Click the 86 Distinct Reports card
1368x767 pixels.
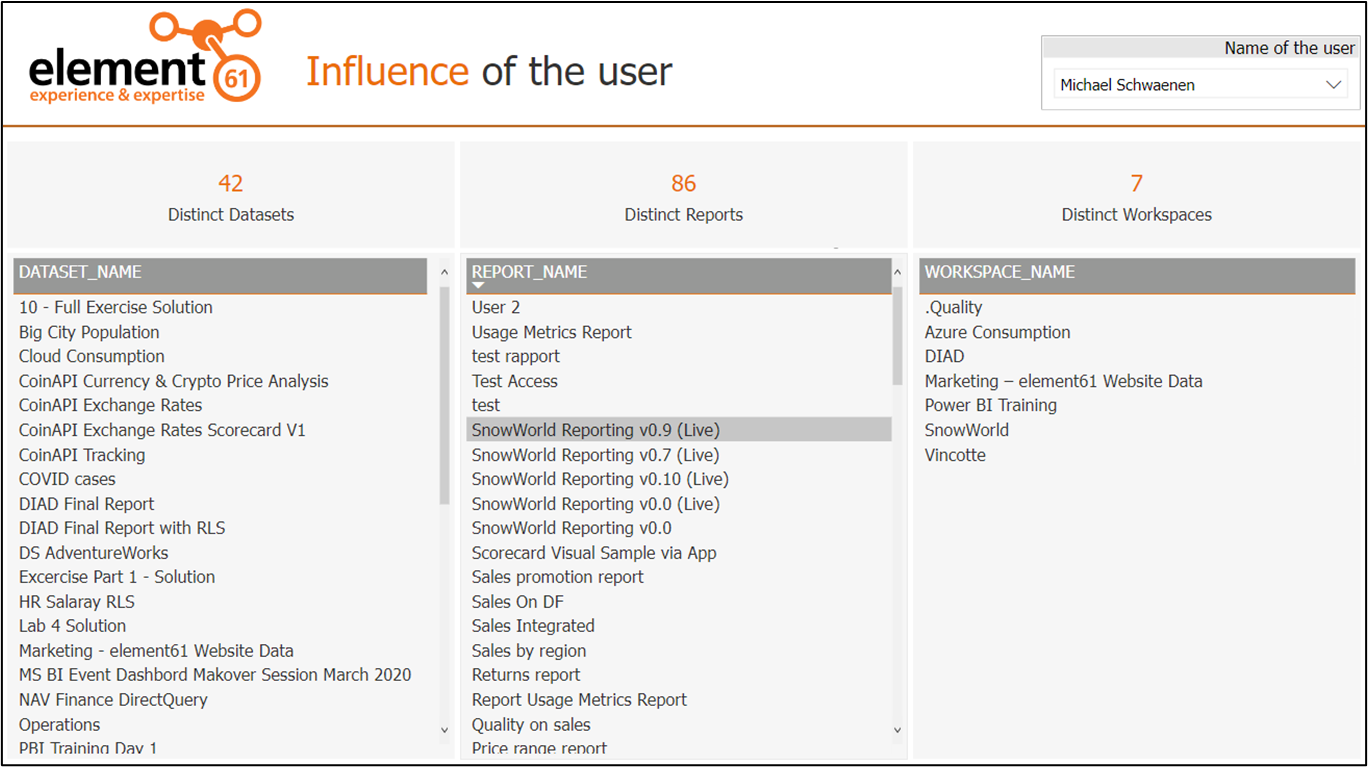683,194
